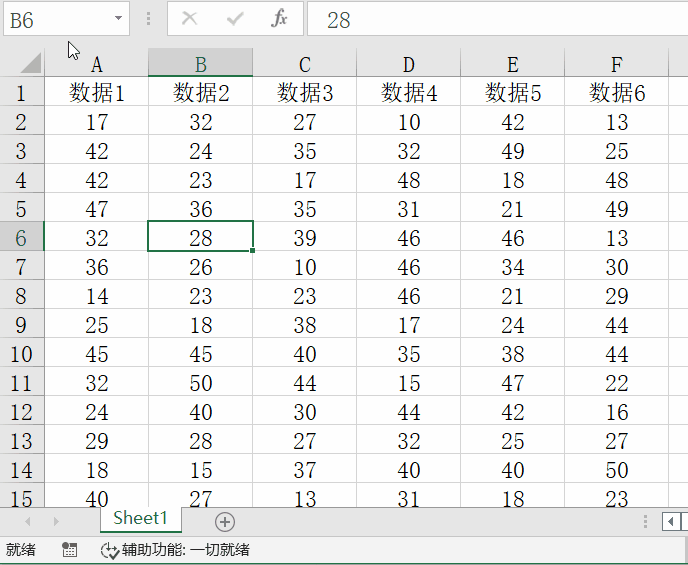Click cell A5 with value 47
The width and height of the screenshot is (688, 565).
click(x=97, y=207)
